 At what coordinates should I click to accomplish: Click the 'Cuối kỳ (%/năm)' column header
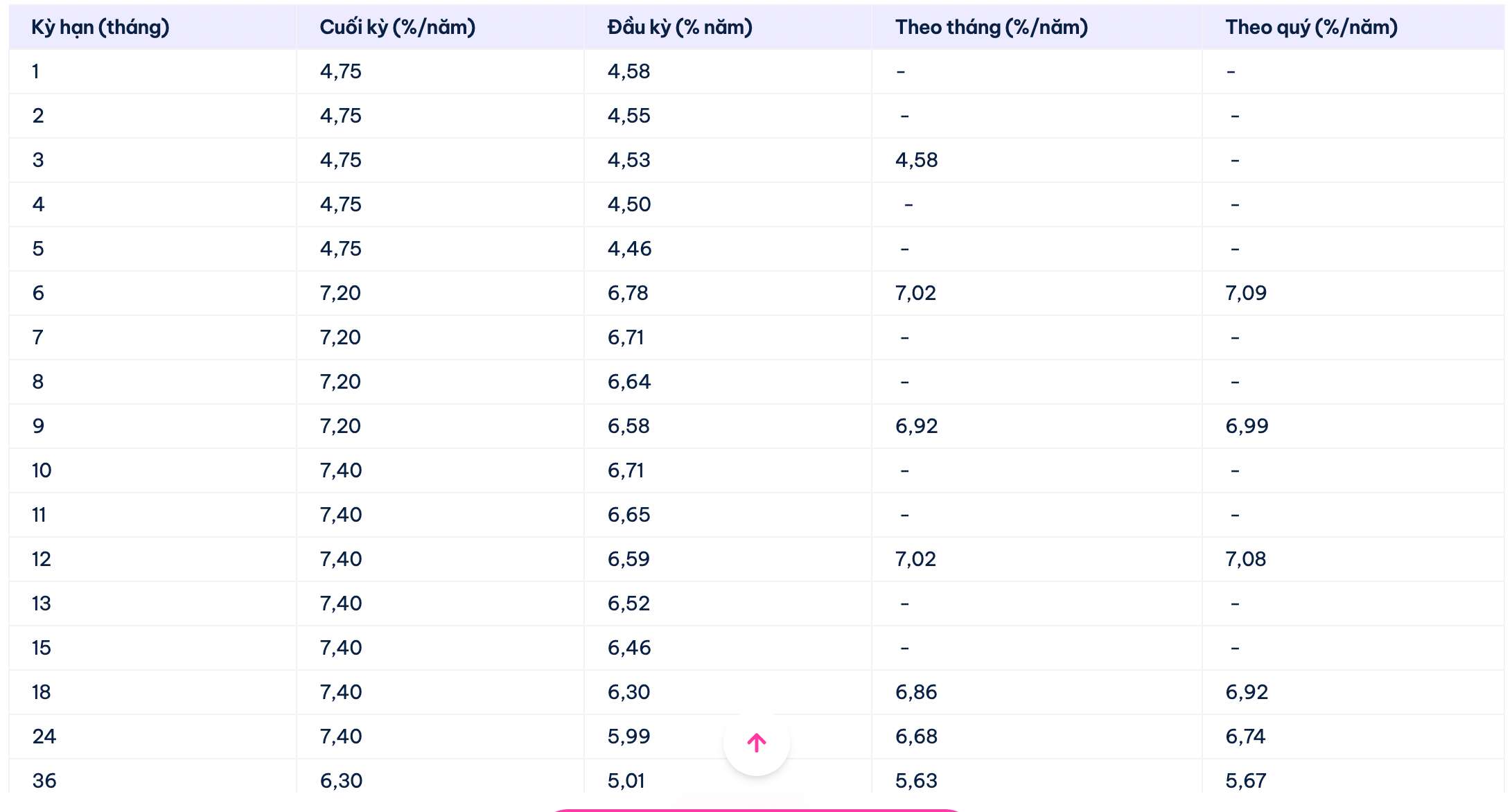pos(398,27)
